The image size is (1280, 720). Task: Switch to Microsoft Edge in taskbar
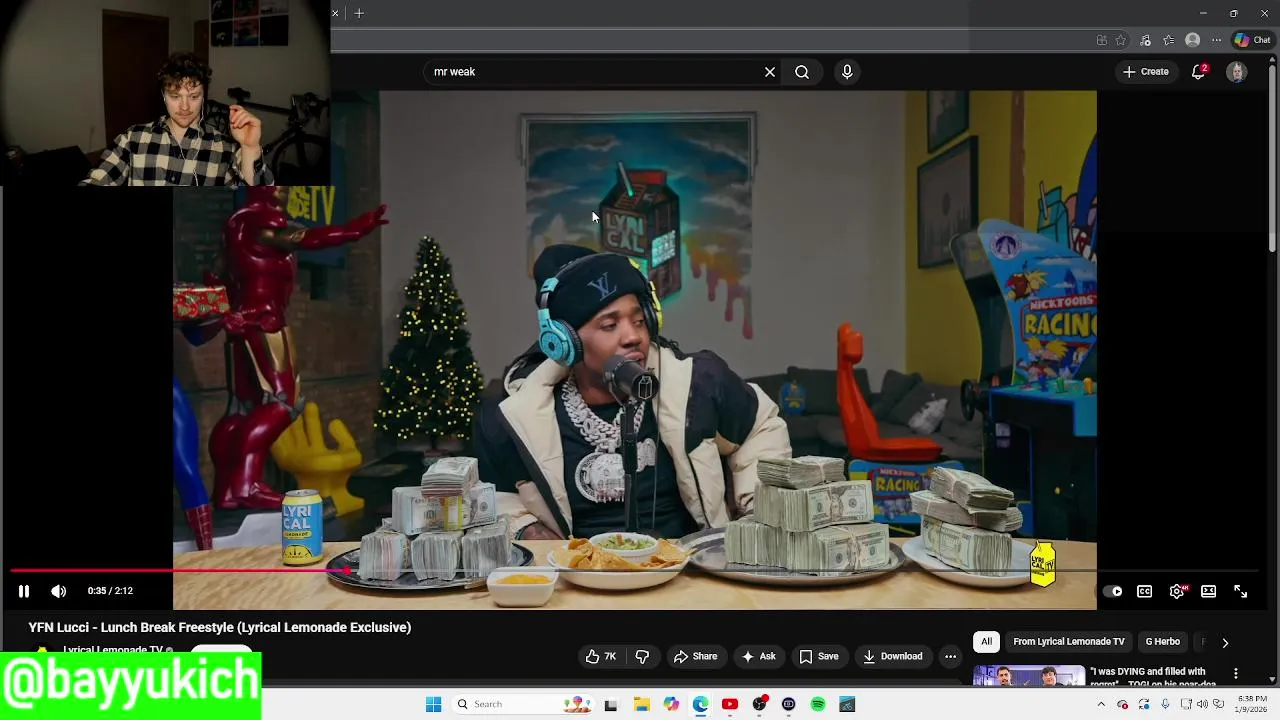pos(700,704)
